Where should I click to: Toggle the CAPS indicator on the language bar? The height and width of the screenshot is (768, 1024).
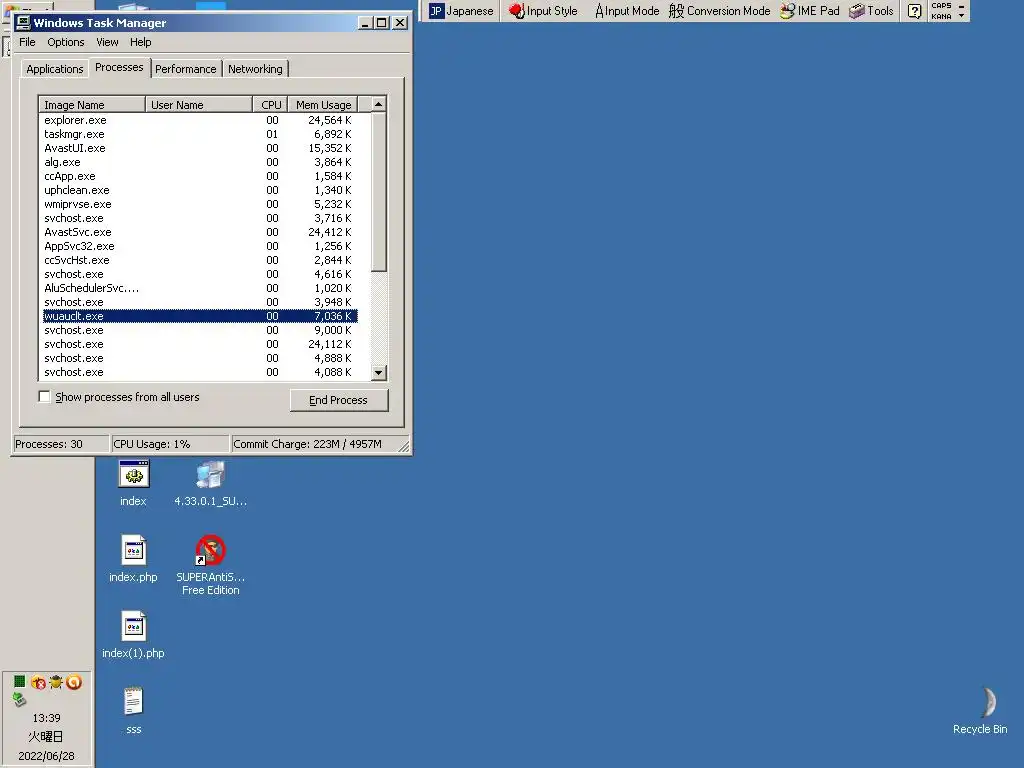pos(941,6)
